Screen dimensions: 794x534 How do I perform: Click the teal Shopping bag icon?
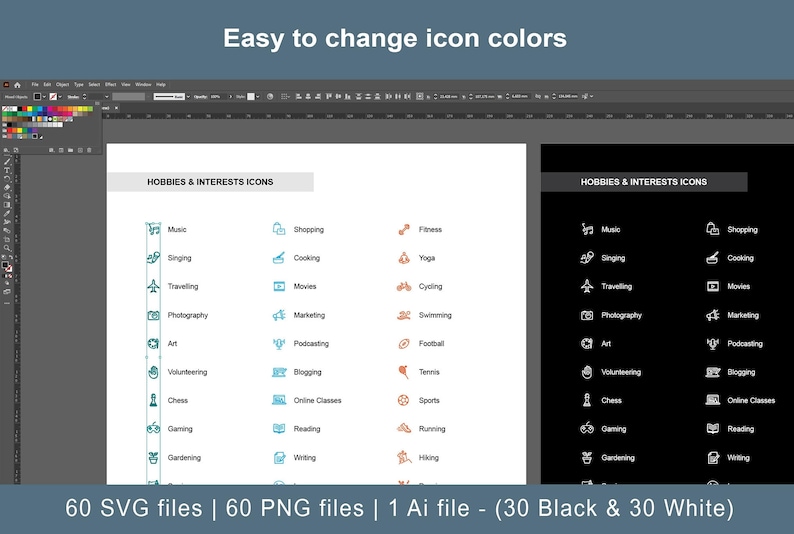(x=279, y=229)
